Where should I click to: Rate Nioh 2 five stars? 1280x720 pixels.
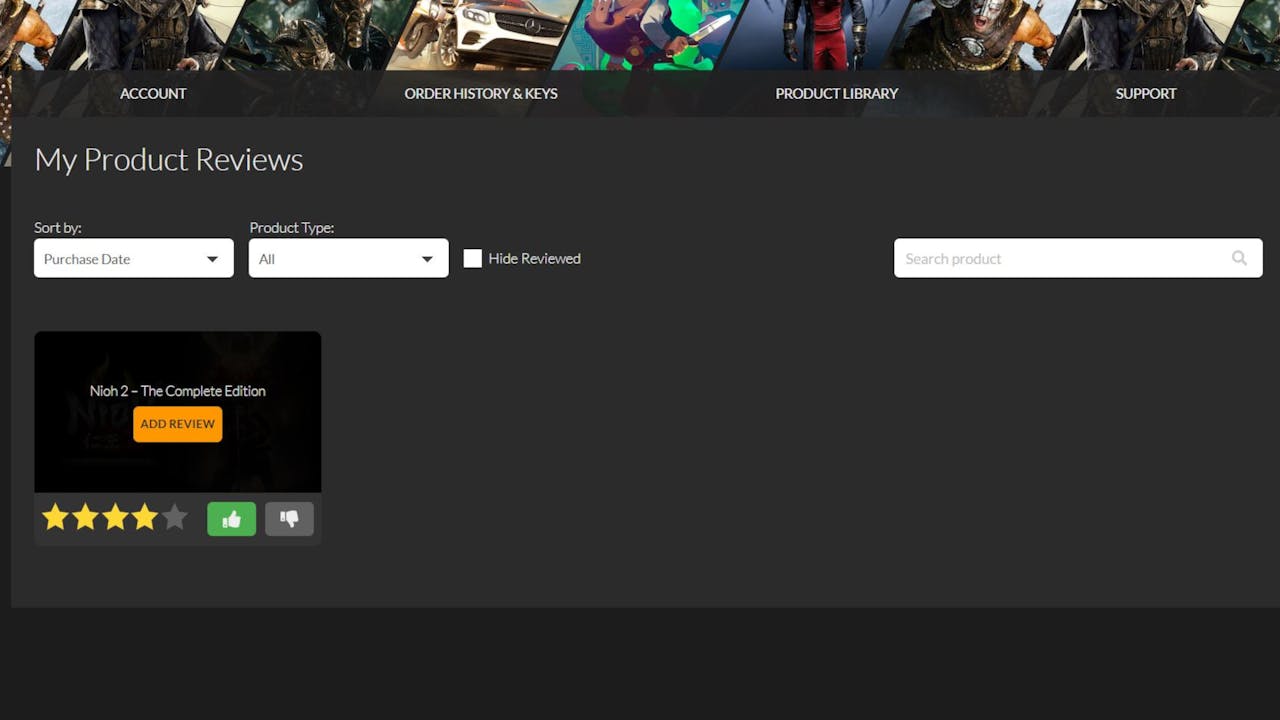point(175,517)
